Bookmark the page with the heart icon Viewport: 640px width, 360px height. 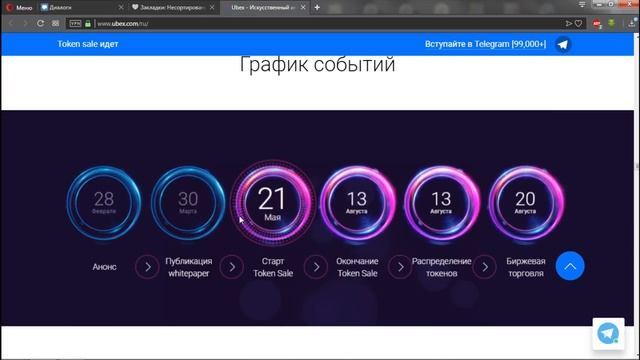[x=578, y=24]
